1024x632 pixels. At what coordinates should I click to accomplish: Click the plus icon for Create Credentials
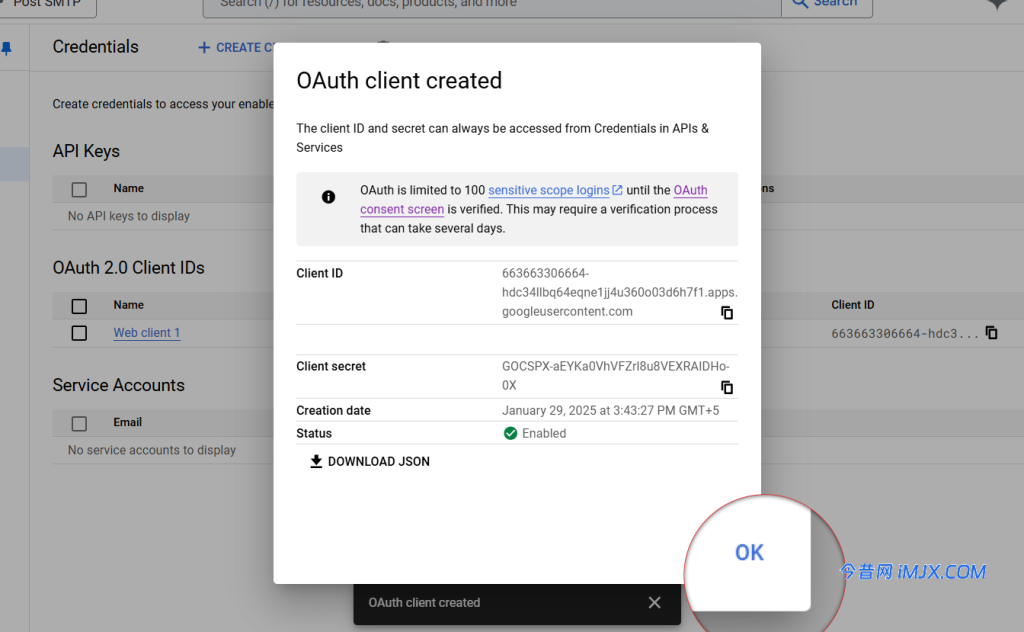coord(204,48)
